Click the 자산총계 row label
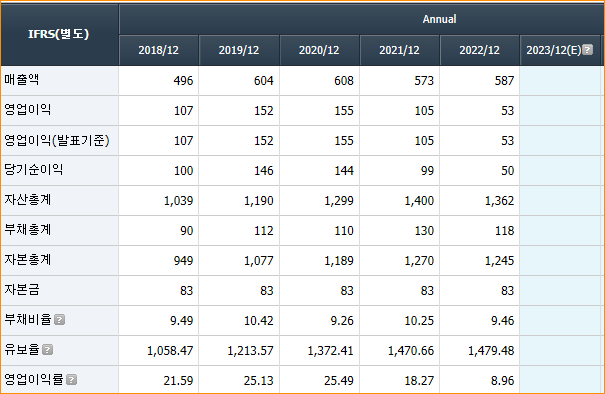The image size is (605, 394). coord(27,200)
